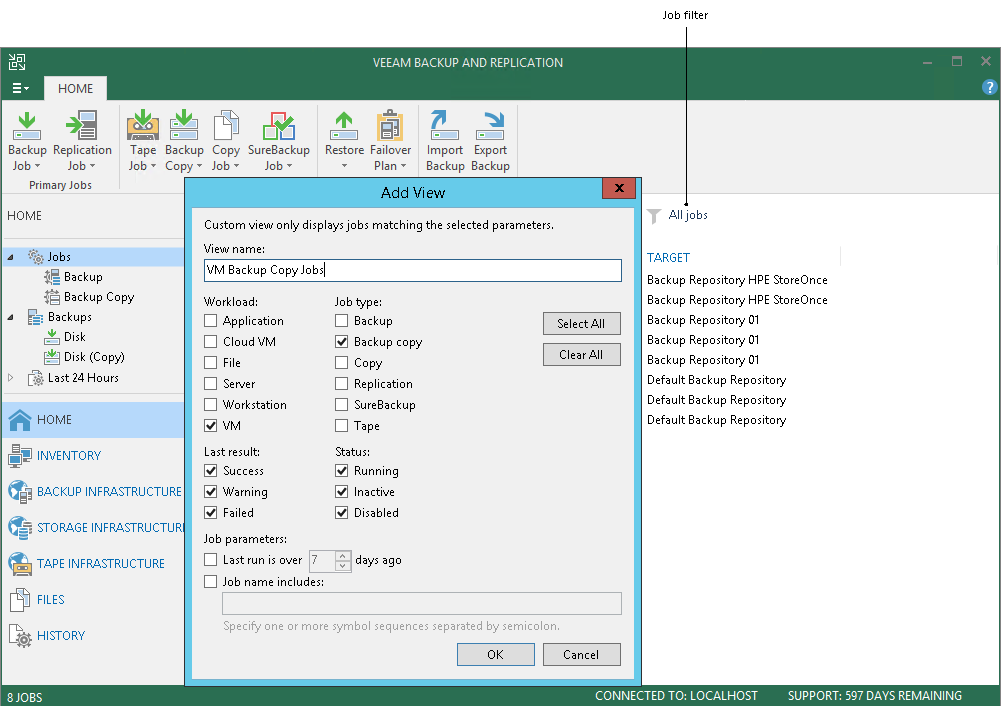Select the Disk (Copy) tree node
The height and width of the screenshot is (706, 1001).
(94, 357)
